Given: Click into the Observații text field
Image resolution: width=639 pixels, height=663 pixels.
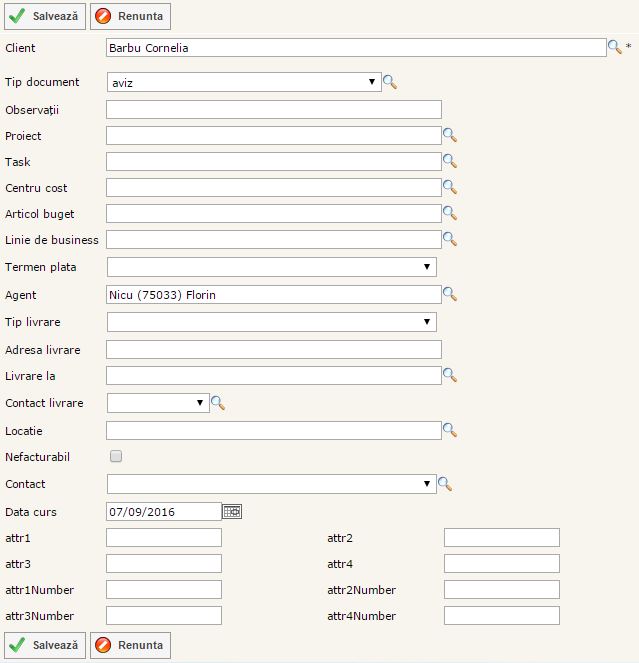Looking at the screenshot, I should click(273, 109).
